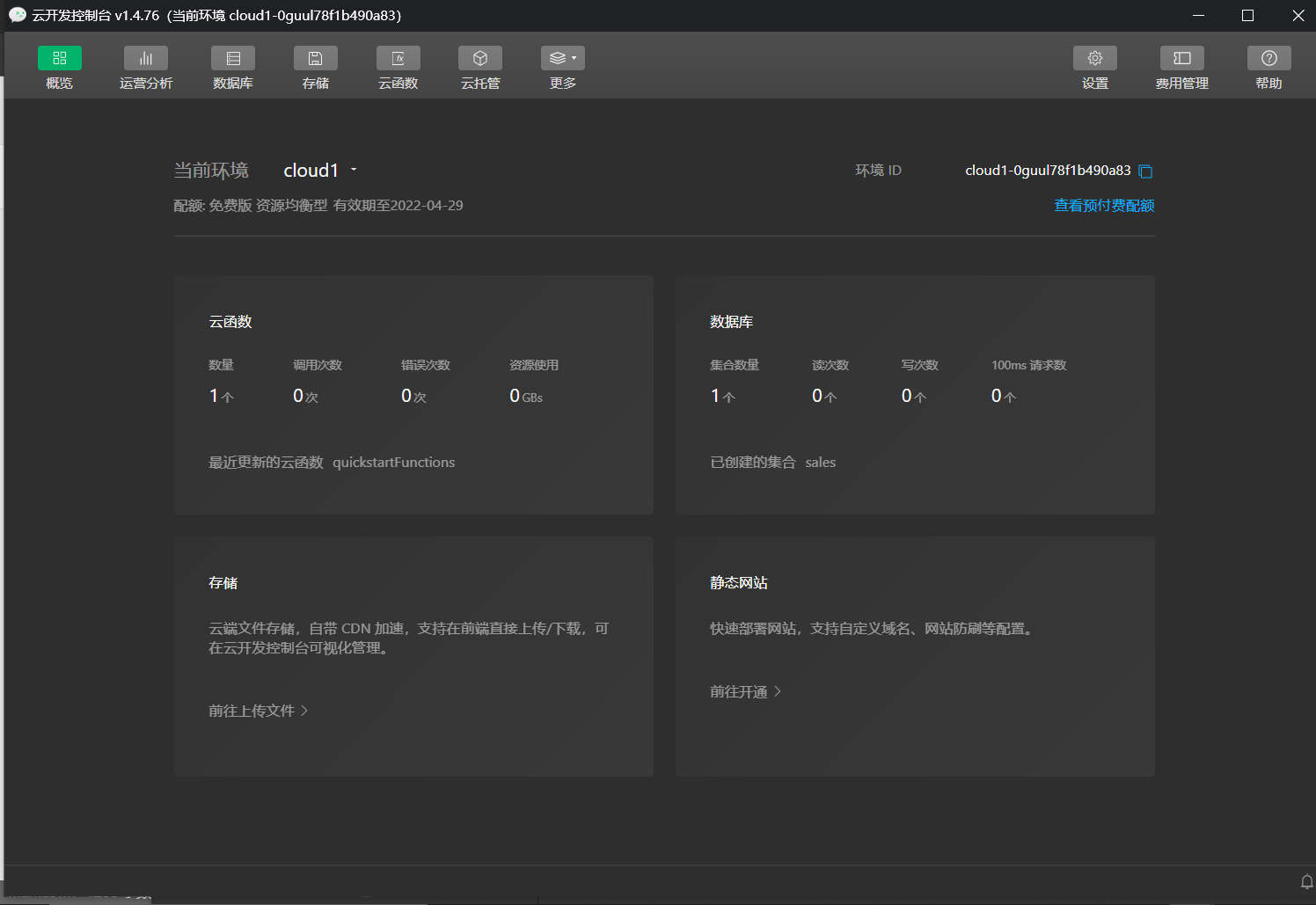Open the 云托管 cloud hosting icon
This screenshot has height=905, width=1316.
[x=480, y=58]
